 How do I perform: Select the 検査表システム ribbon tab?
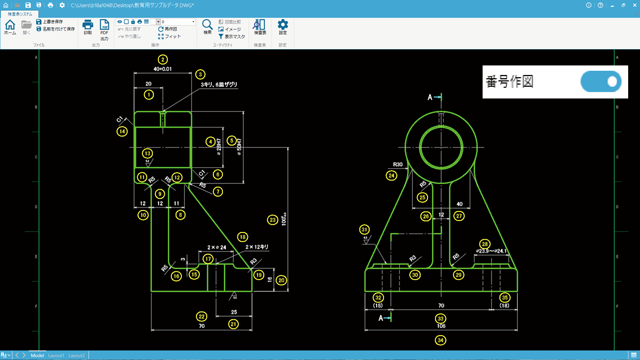point(20,14)
